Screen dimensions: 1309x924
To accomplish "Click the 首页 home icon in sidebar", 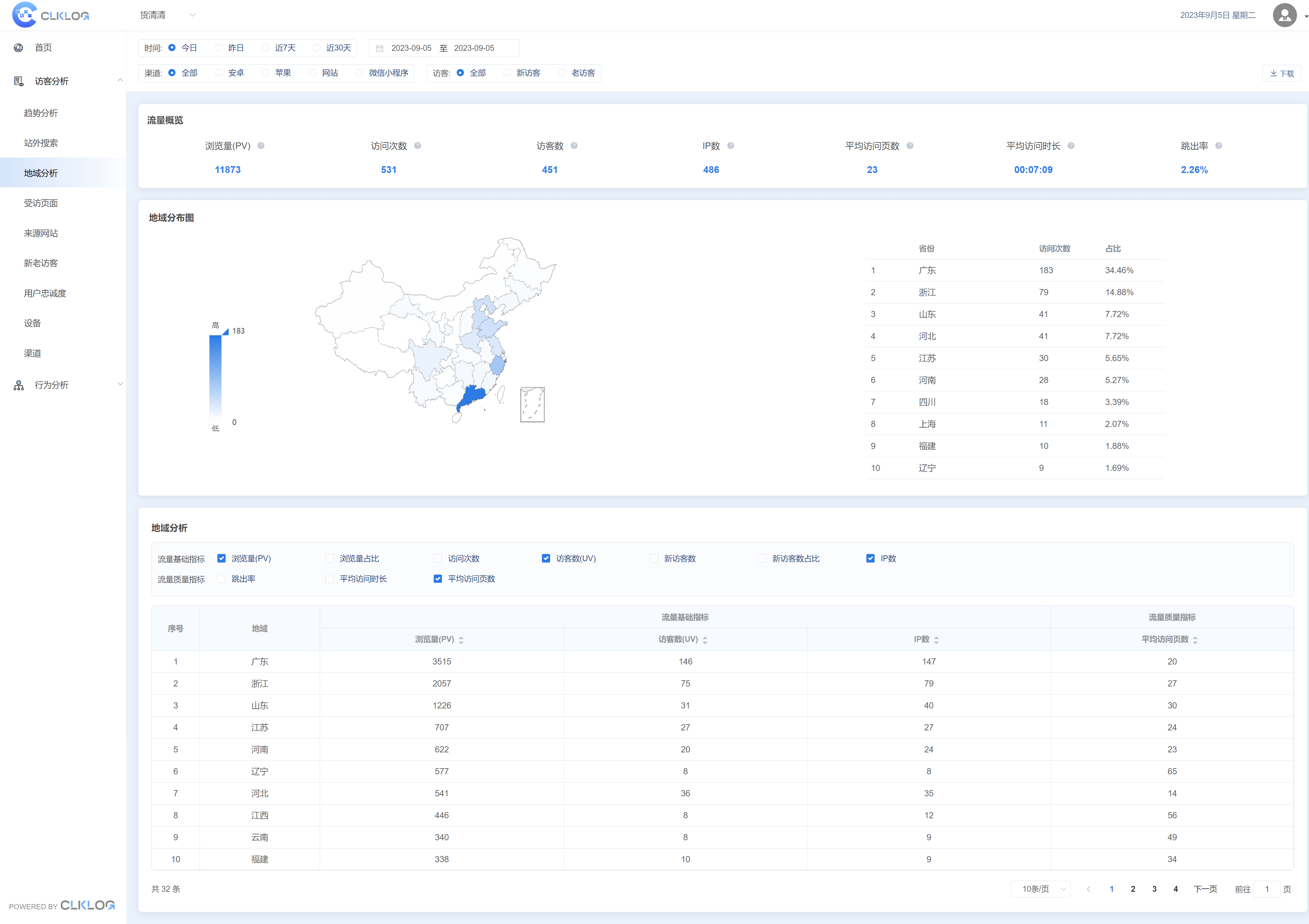I will pyautogui.click(x=18, y=48).
